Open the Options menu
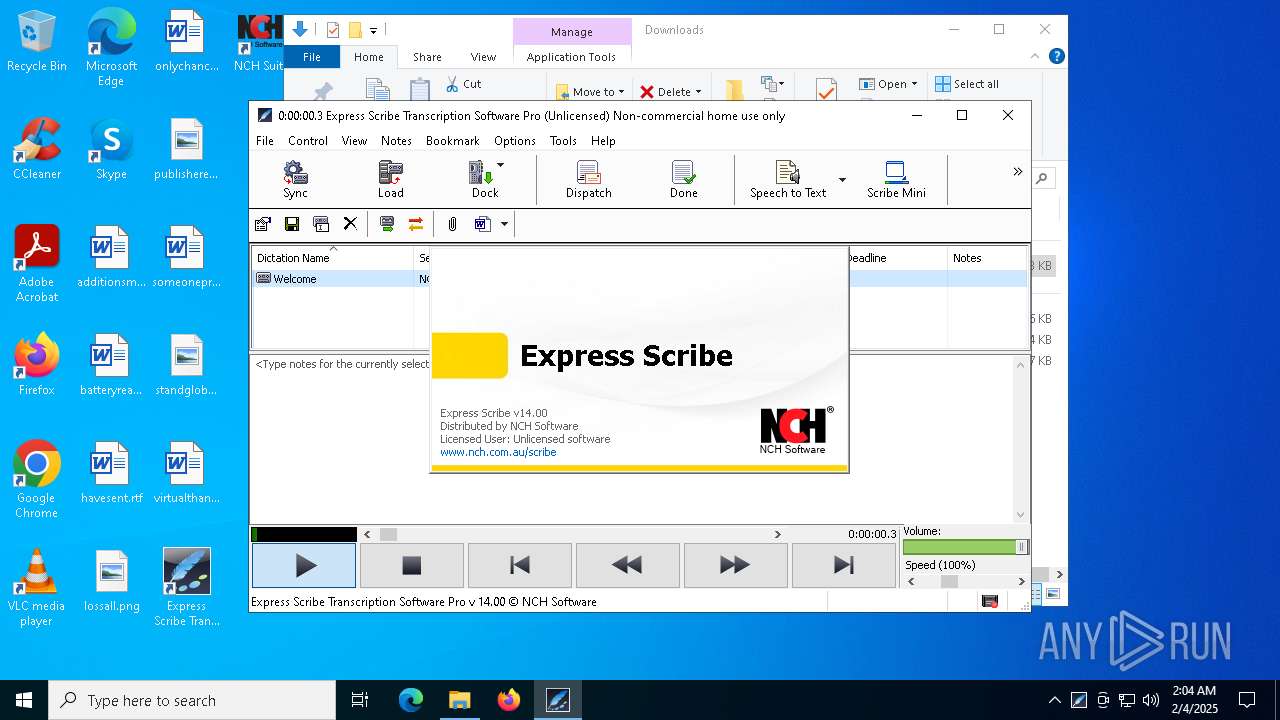The width and height of the screenshot is (1280, 720). [515, 141]
